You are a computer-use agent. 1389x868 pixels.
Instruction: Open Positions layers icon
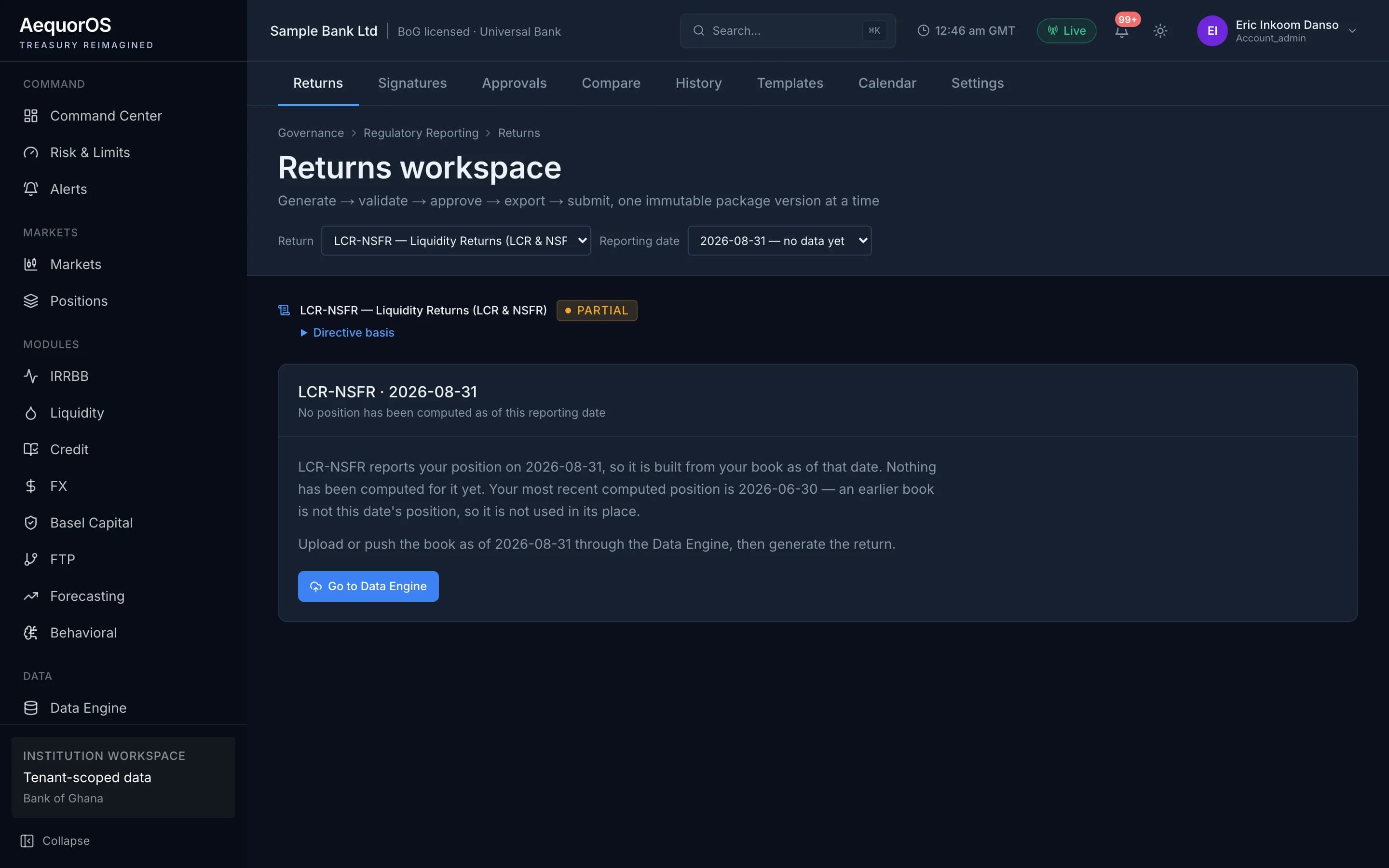30,301
